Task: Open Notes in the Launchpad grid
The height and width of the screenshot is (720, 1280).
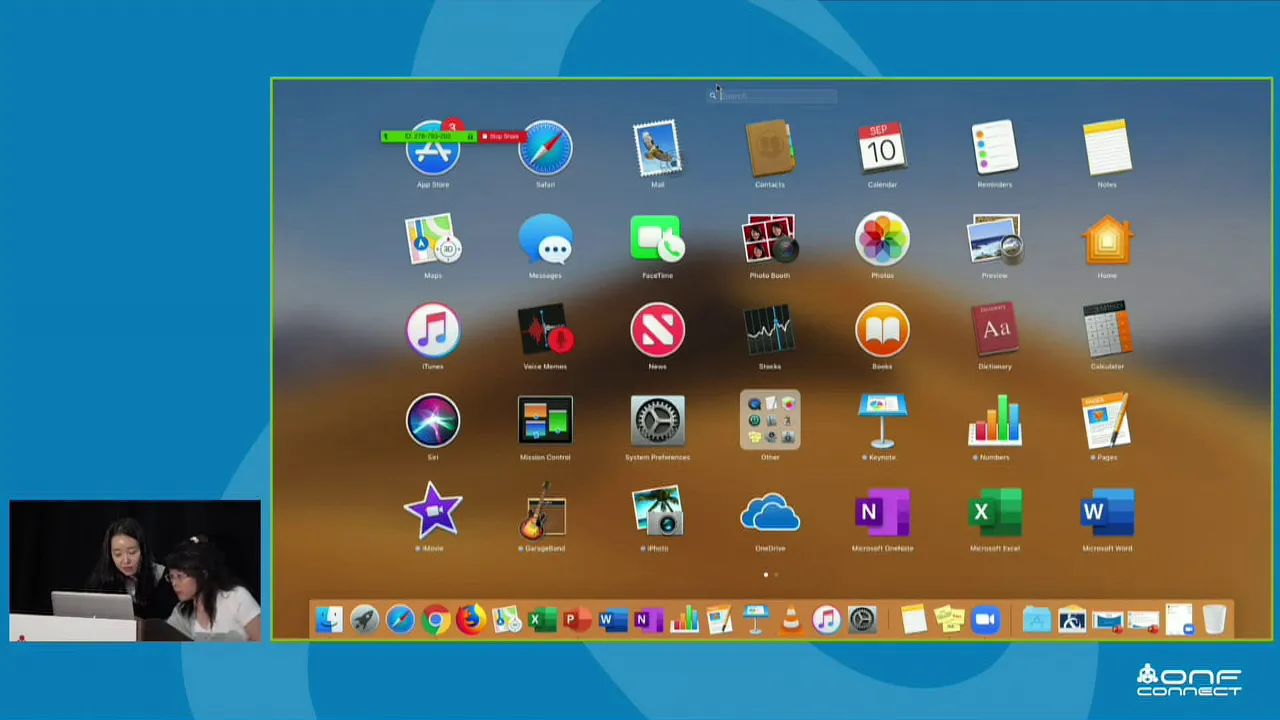Action: tap(1107, 148)
